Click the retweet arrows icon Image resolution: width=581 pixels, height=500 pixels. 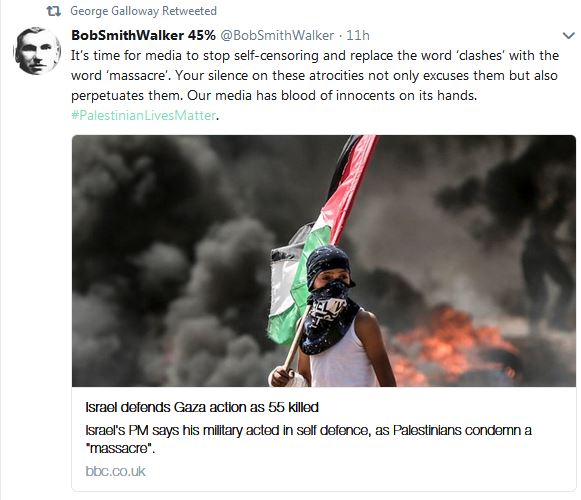click(x=53, y=11)
